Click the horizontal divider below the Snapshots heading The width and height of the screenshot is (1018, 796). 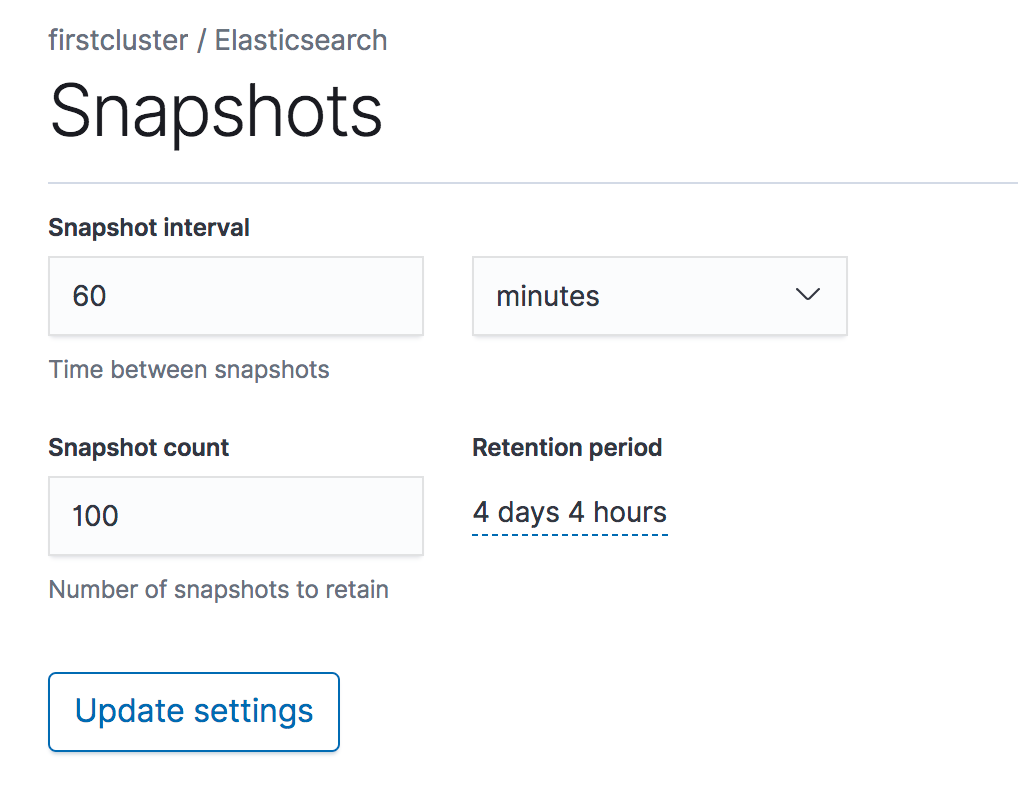pos(532,183)
